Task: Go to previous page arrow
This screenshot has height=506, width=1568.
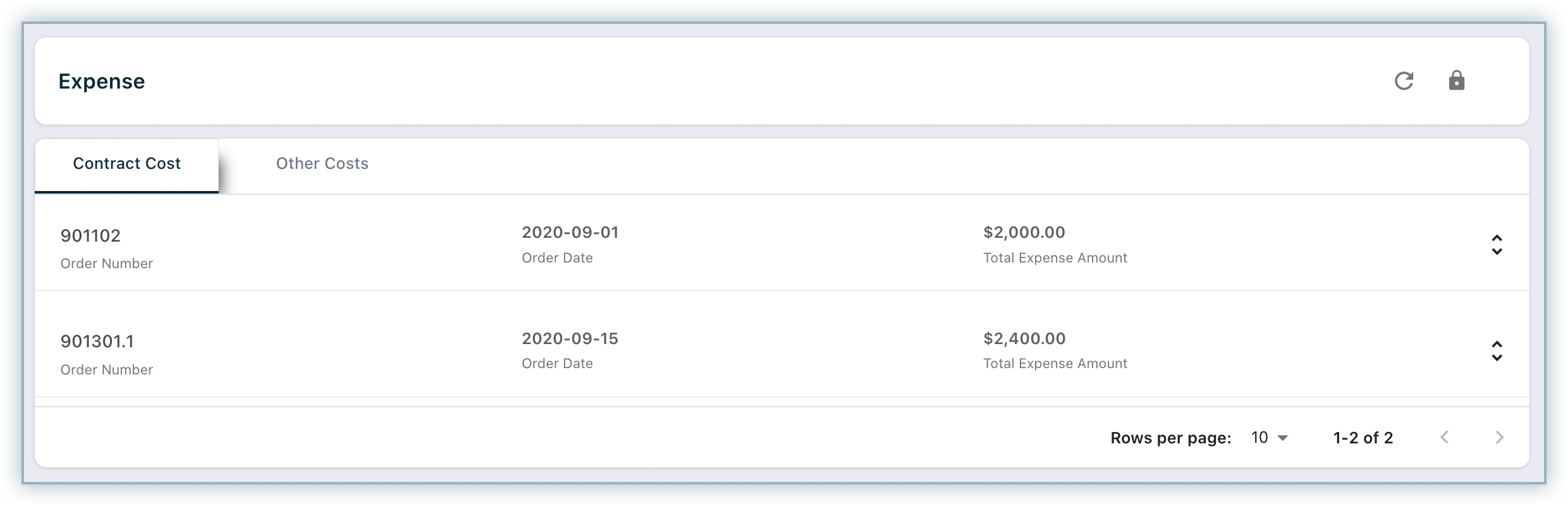Action: click(x=1444, y=437)
